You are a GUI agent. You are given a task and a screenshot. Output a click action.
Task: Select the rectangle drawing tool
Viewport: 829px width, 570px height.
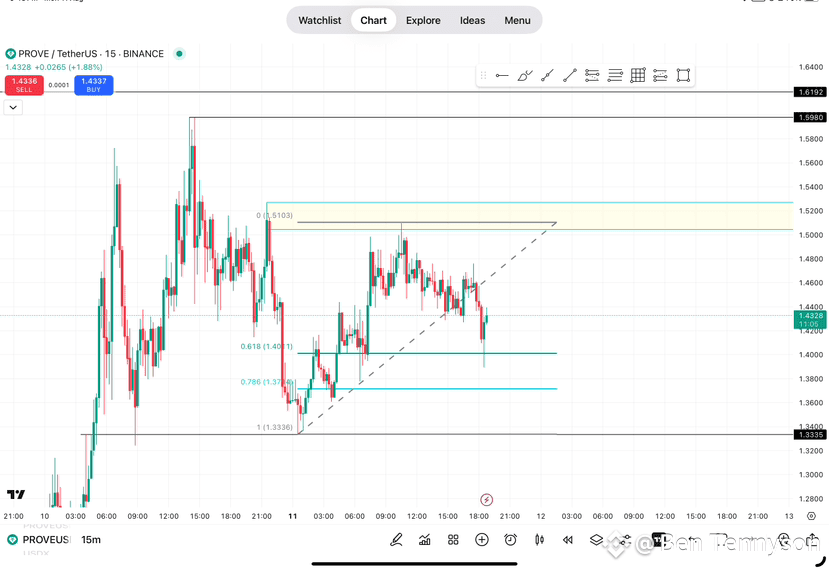click(683, 76)
